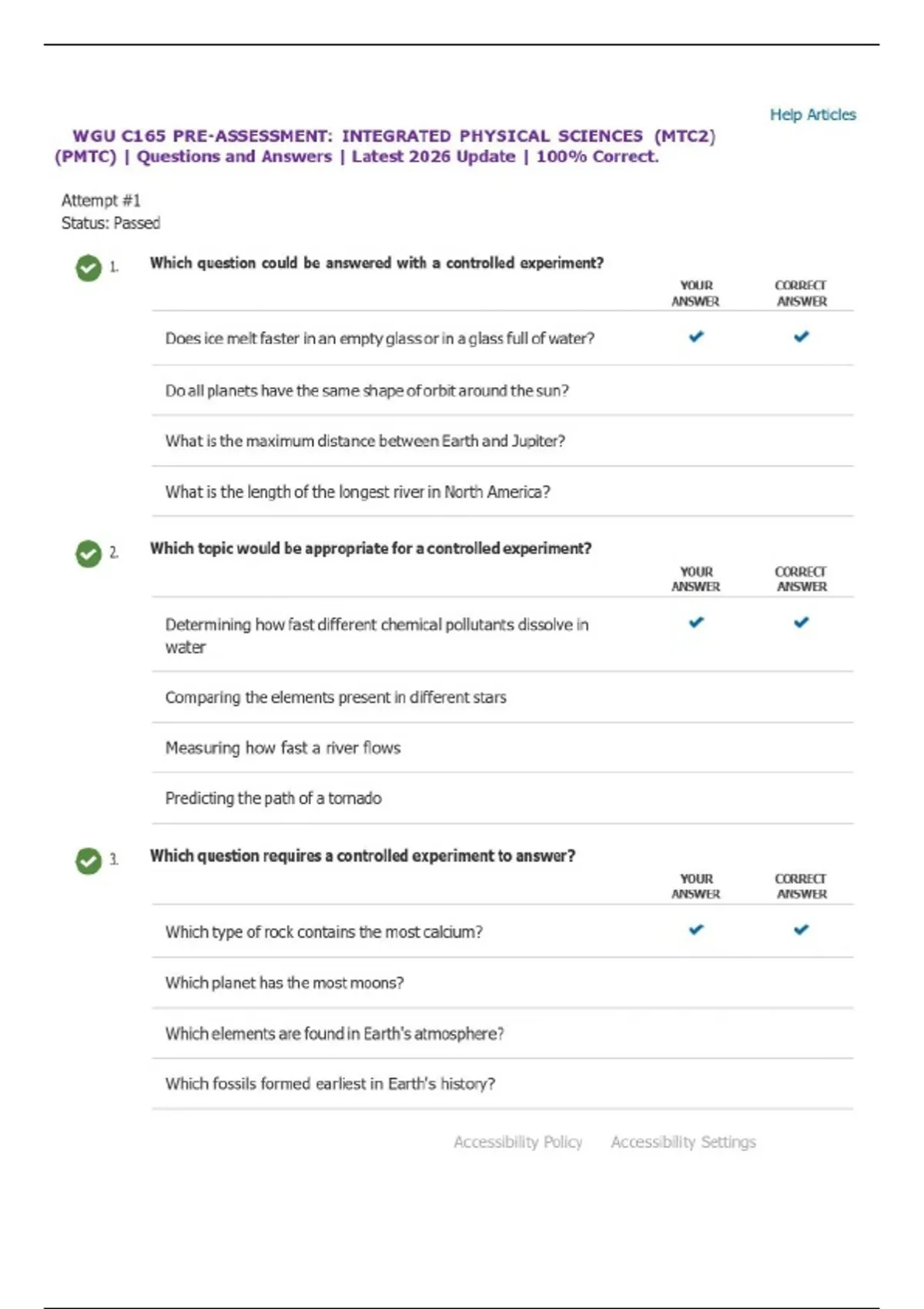Image resolution: width=924 pixels, height=1309 pixels.
Task: Click your-answer checkmark for rock calcium option
Action: (696, 929)
